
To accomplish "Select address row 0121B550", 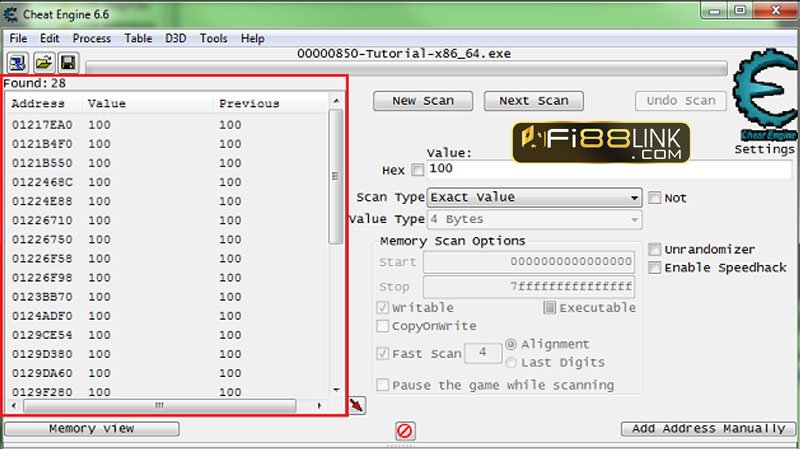I will (x=167, y=163).
